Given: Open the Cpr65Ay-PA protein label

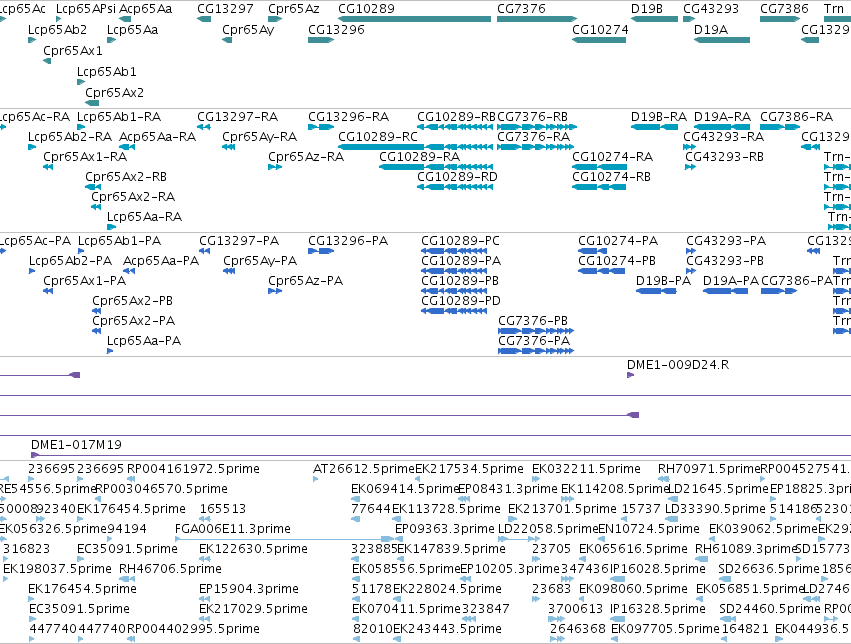Looking at the screenshot, I should [260, 261].
